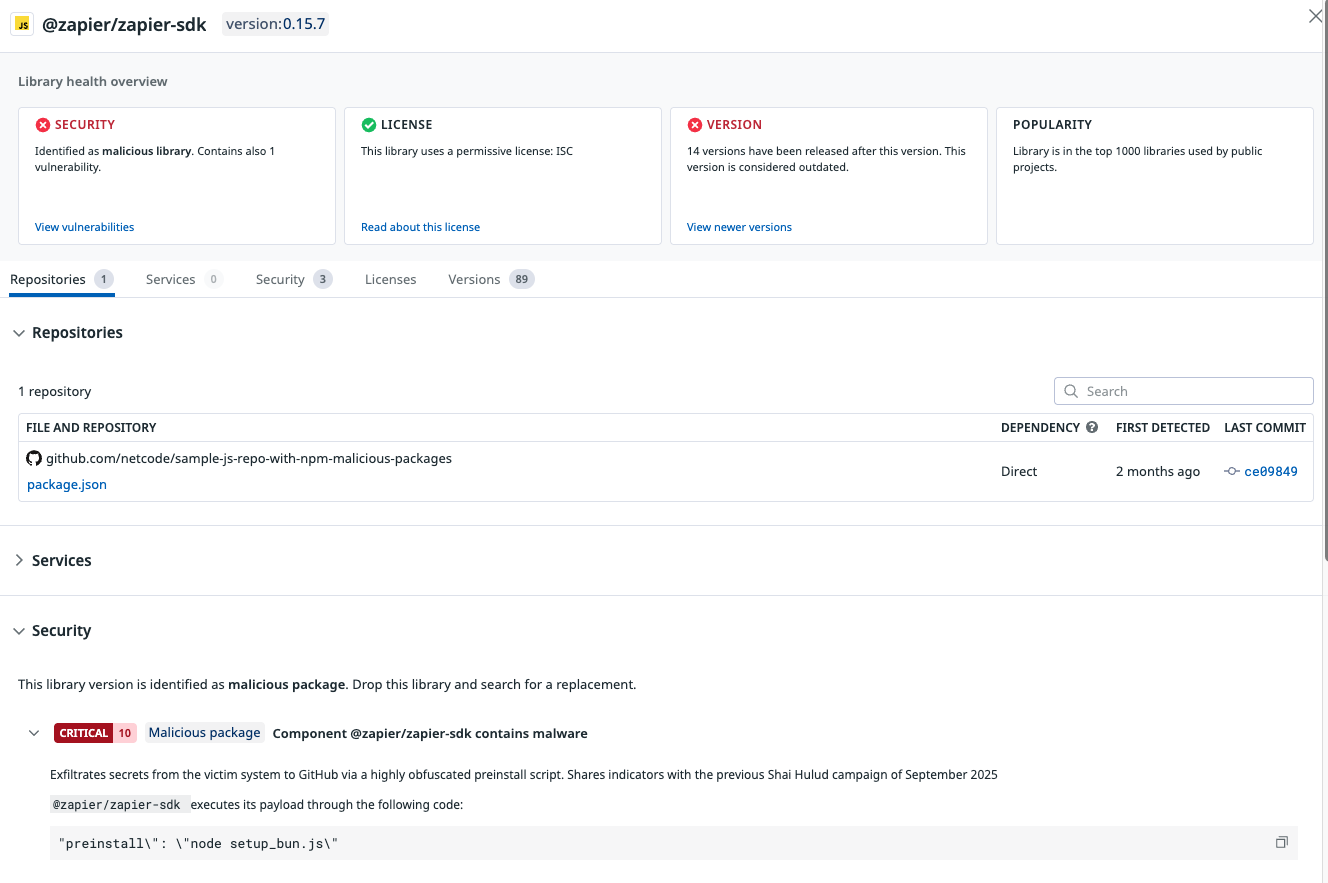The image size is (1328, 883).
Task: Expand the Services section
Action: pos(18,560)
